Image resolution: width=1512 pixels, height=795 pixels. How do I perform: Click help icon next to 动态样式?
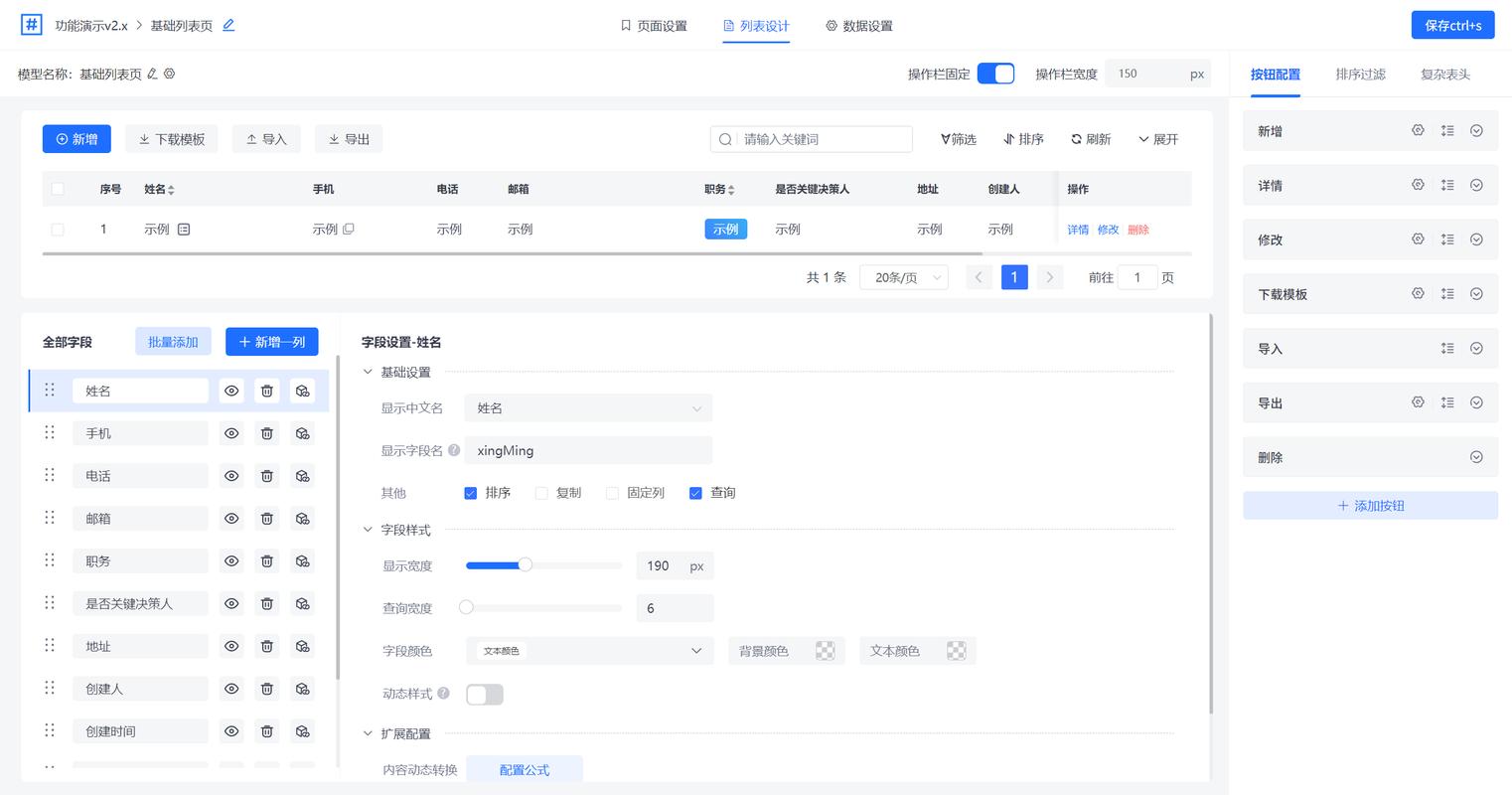[443, 693]
